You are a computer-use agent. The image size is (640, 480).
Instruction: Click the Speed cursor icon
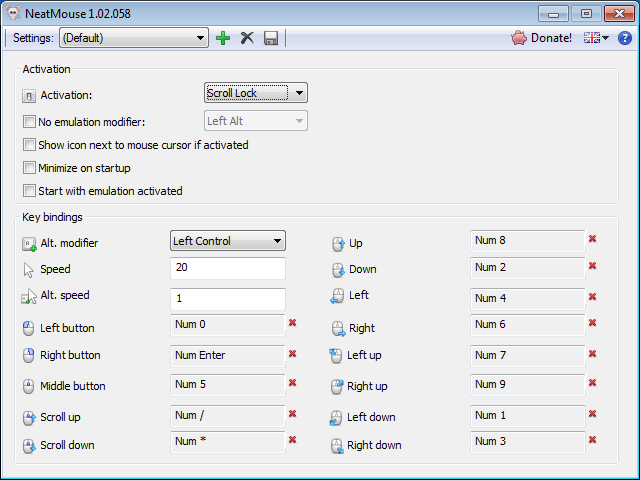(29, 270)
